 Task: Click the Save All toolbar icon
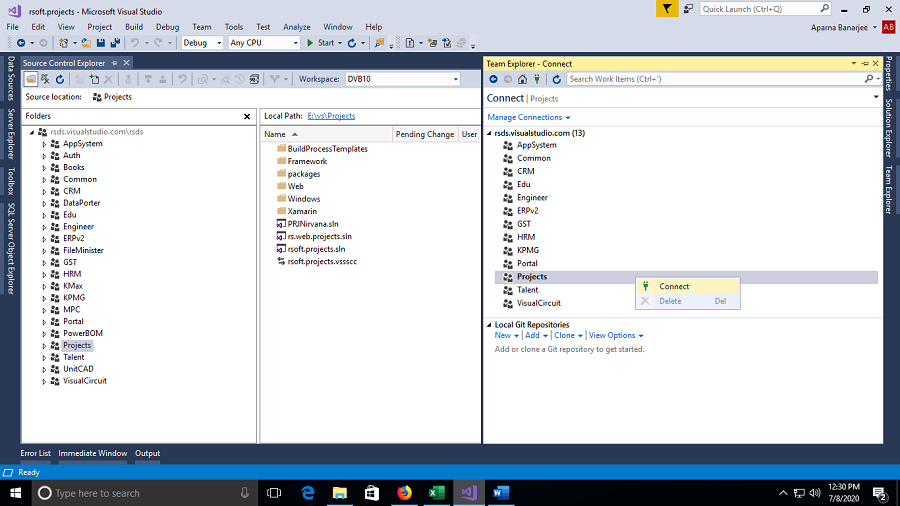pos(115,43)
